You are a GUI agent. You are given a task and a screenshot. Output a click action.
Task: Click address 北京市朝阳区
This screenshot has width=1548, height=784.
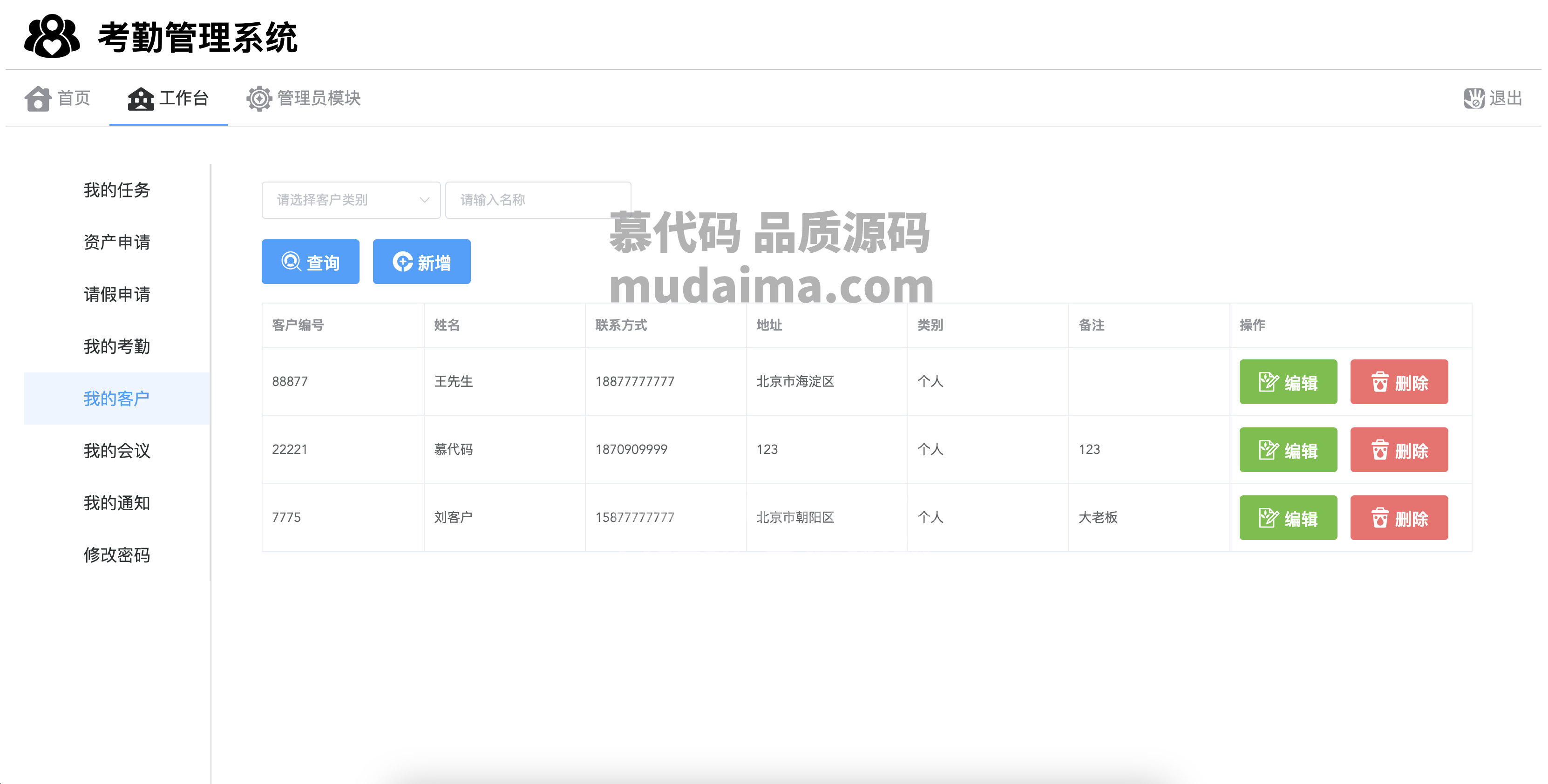(x=795, y=517)
